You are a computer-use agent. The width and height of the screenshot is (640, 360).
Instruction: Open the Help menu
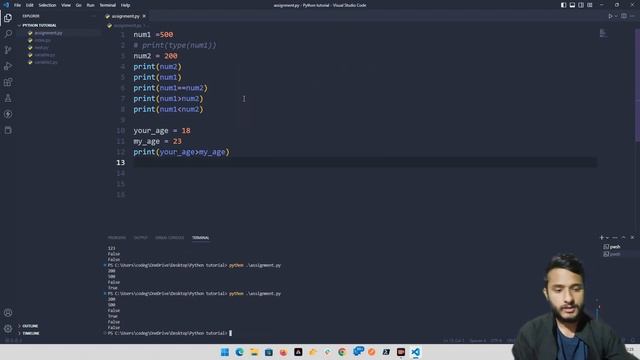125,5
